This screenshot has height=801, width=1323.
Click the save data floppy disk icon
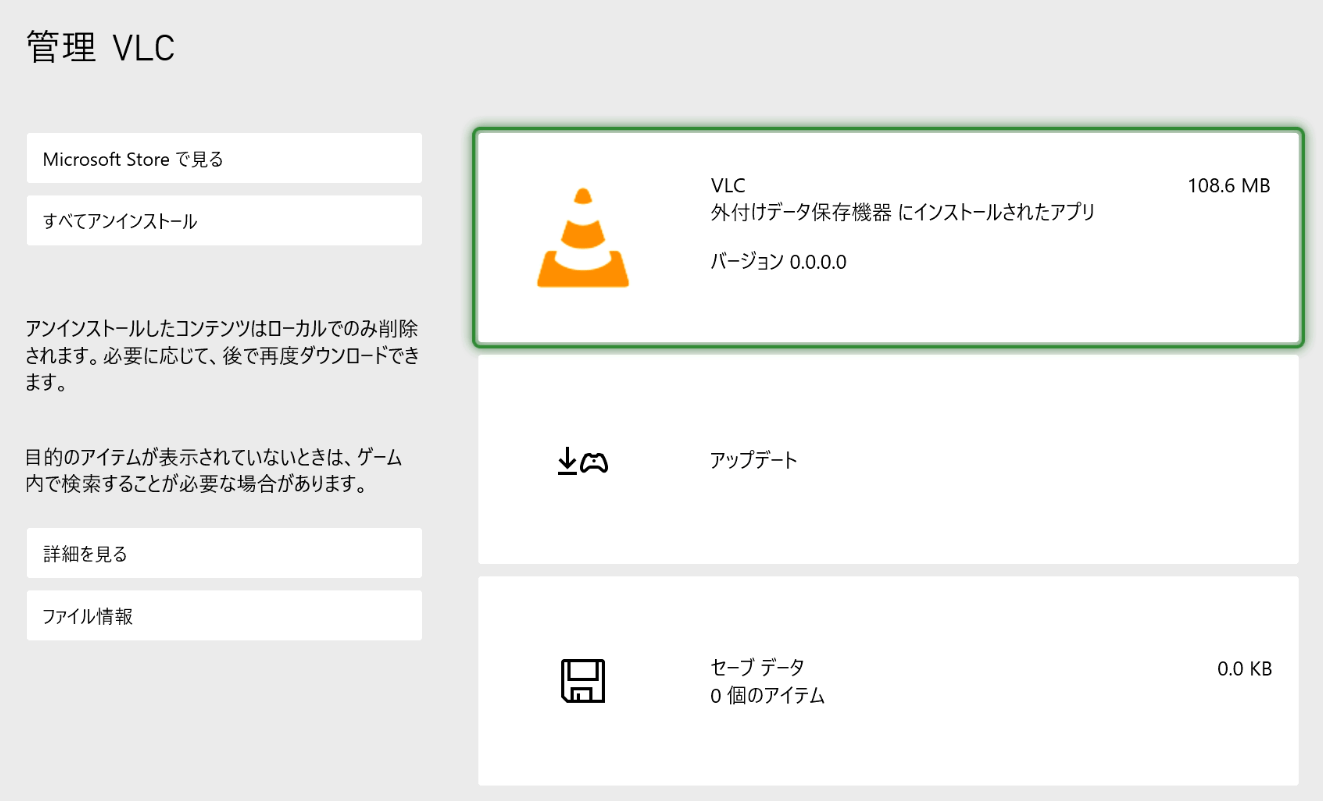click(583, 681)
